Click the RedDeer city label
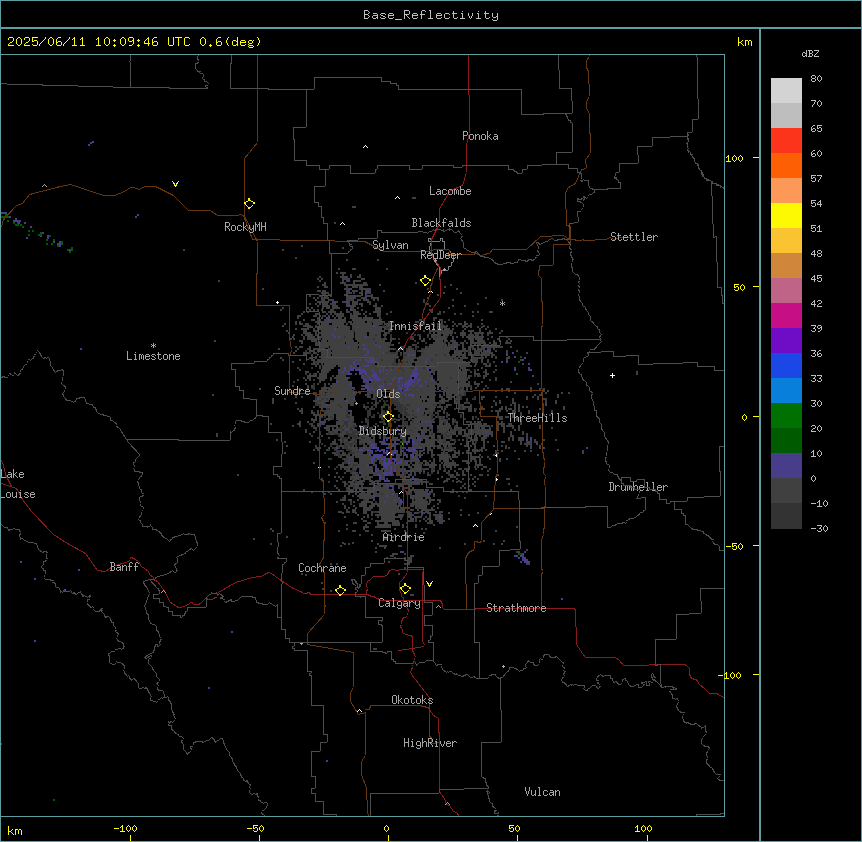 [440, 255]
